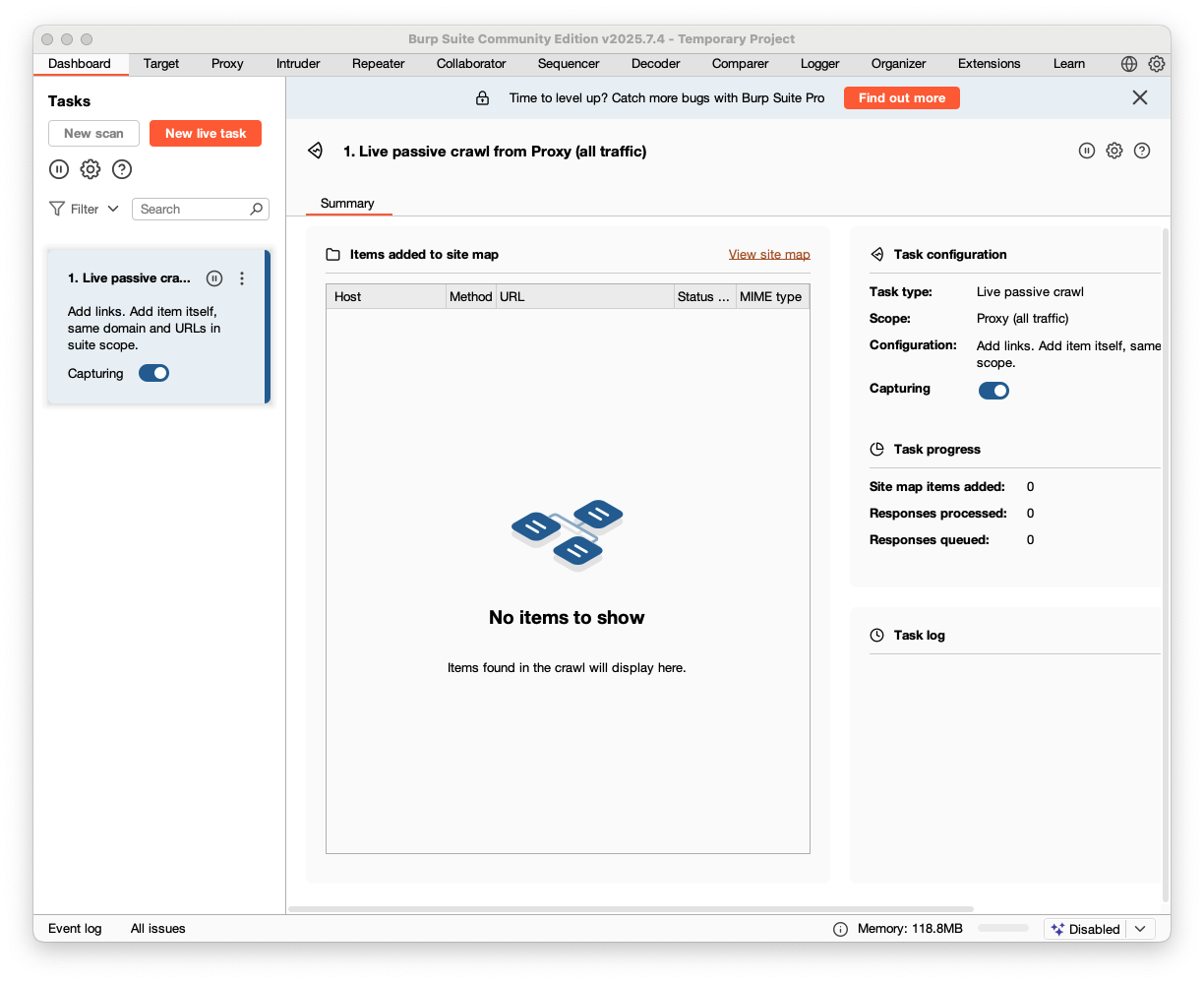Click the New live task button
Screen dimensions: 1204x983
[x=206, y=134]
